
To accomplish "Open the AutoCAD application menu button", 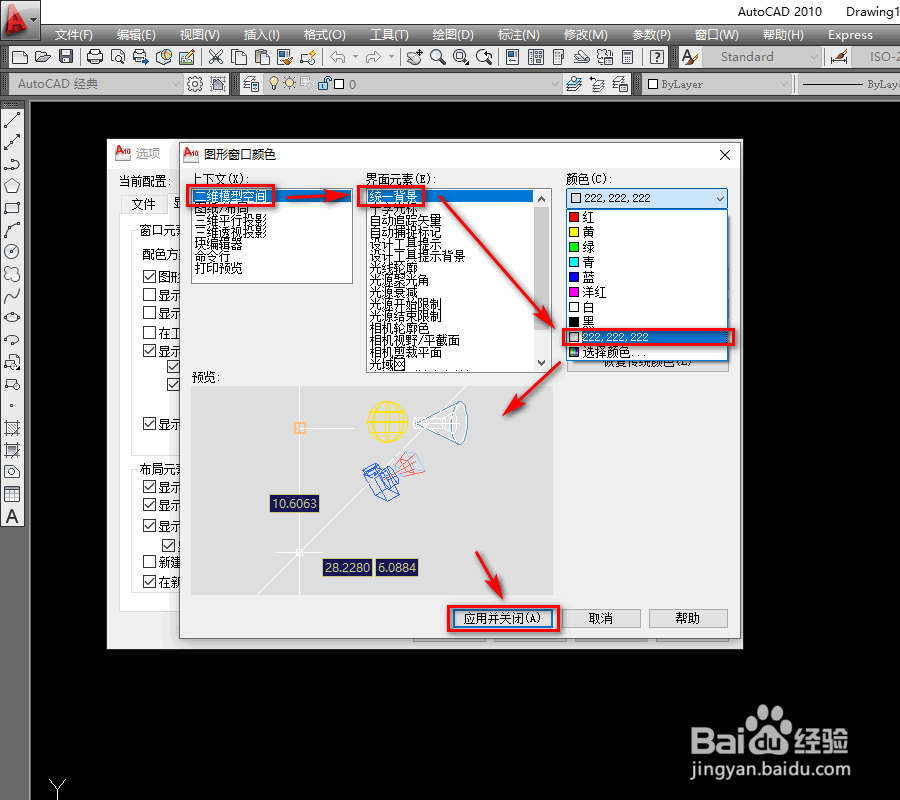I will (x=21, y=20).
